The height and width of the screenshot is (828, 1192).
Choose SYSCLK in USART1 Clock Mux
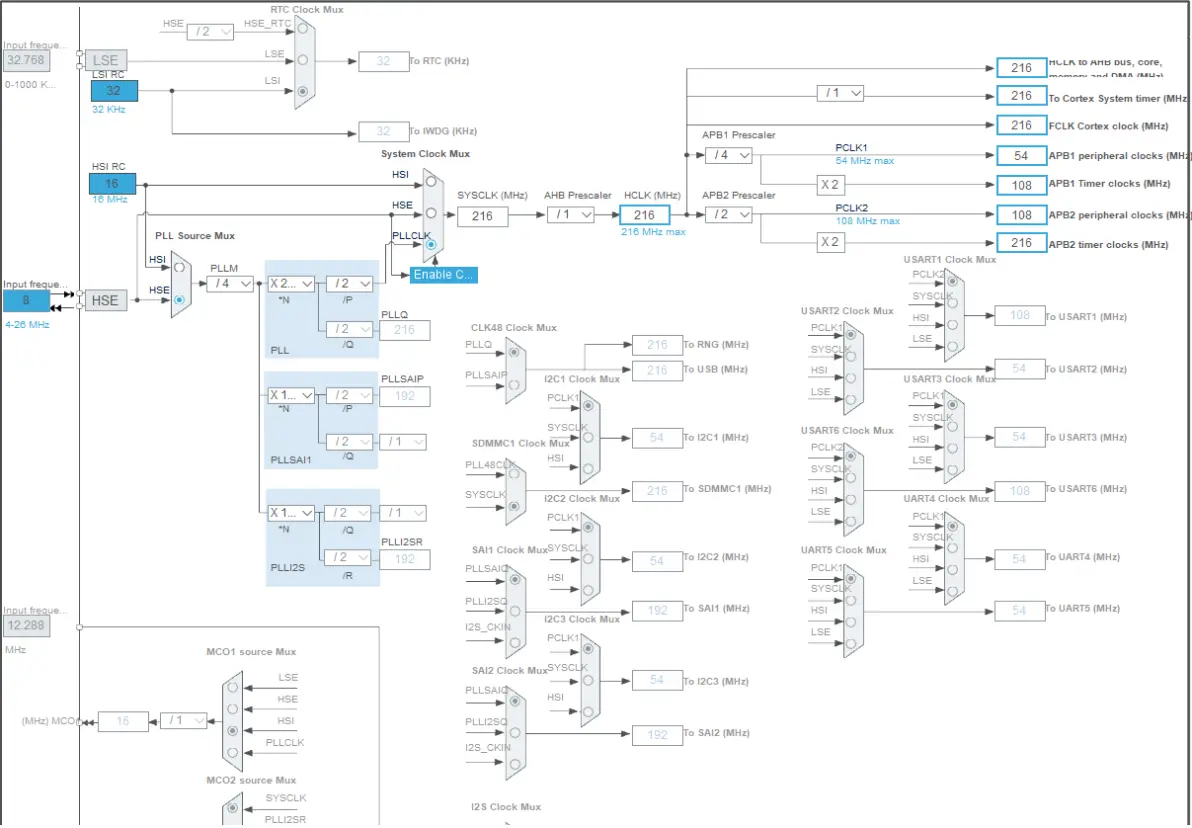click(952, 304)
